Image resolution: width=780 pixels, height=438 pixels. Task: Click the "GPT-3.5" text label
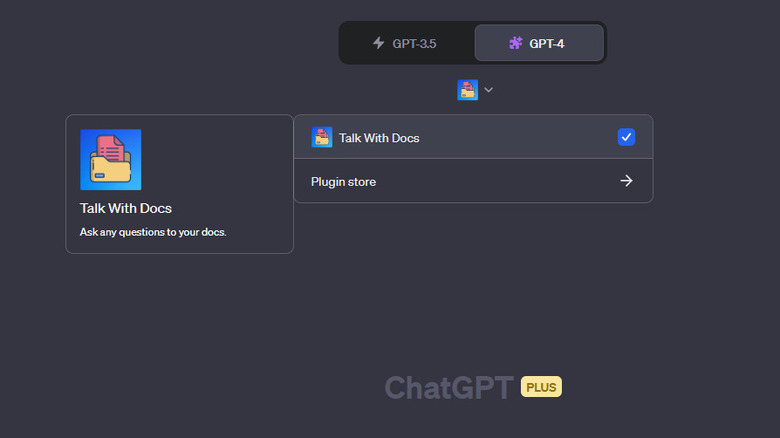pos(414,43)
